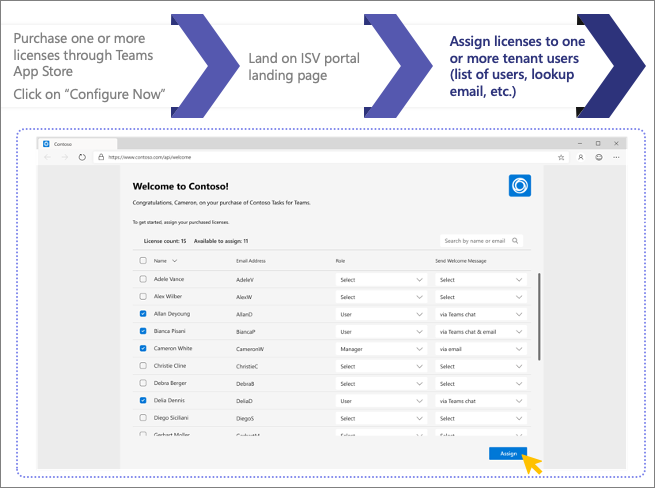Click the email text DiegoS

click(x=245, y=419)
